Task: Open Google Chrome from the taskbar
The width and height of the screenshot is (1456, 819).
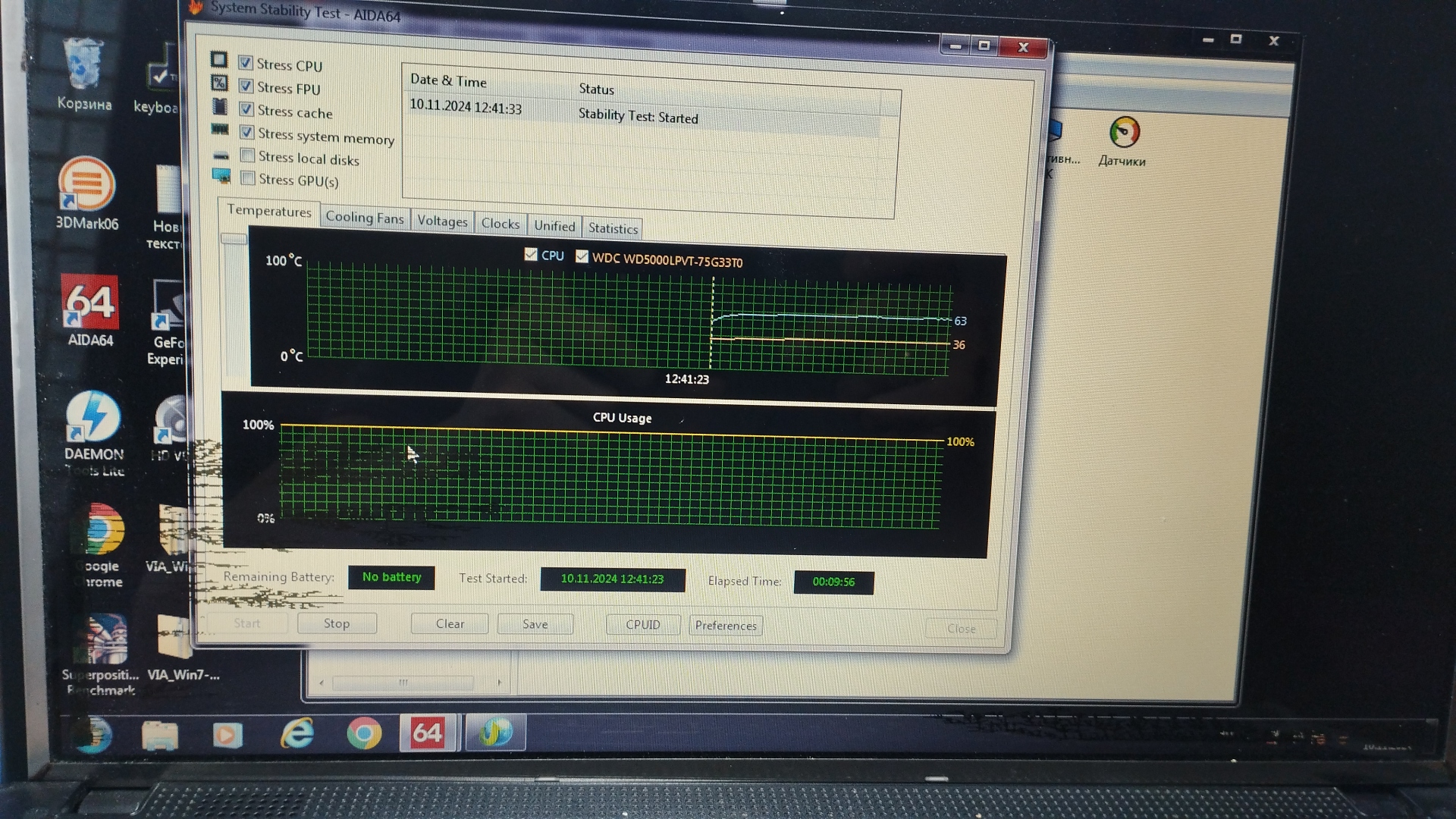Action: point(364,733)
